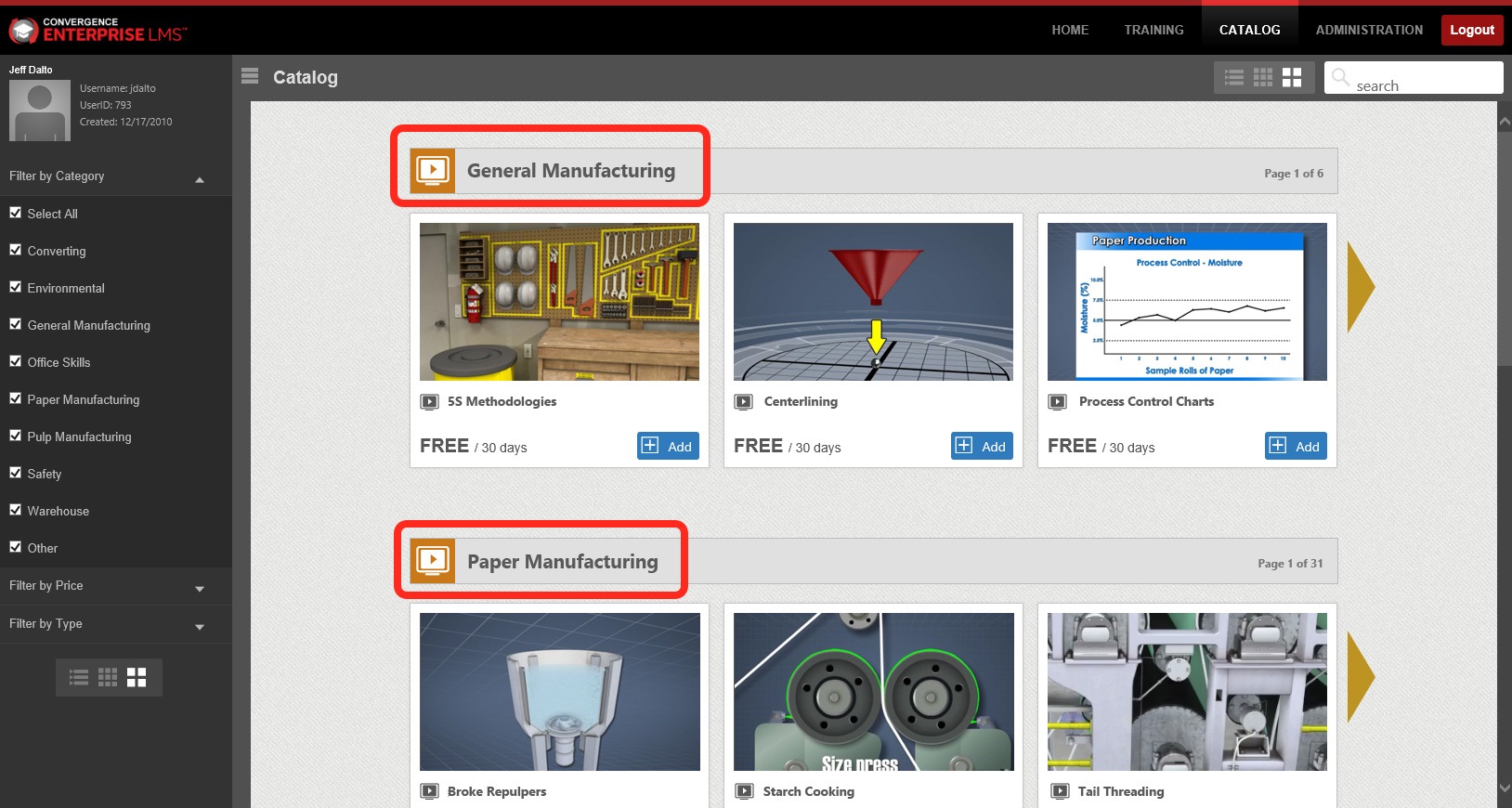1512x808 pixels.
Task: Expand the Filter by Type section
Action: click(x=200, y=627)
